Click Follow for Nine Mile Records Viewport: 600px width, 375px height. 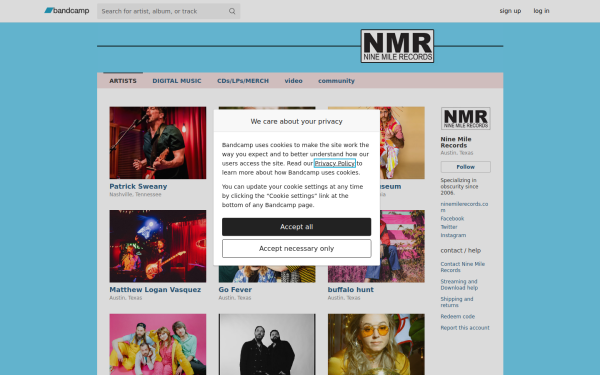466,167
